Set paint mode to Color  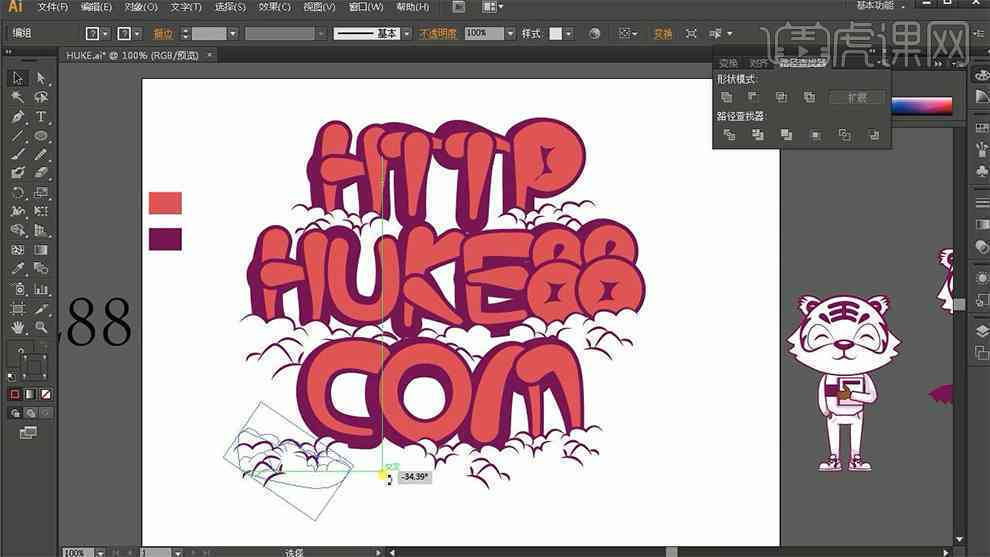(x=15, y=394)
